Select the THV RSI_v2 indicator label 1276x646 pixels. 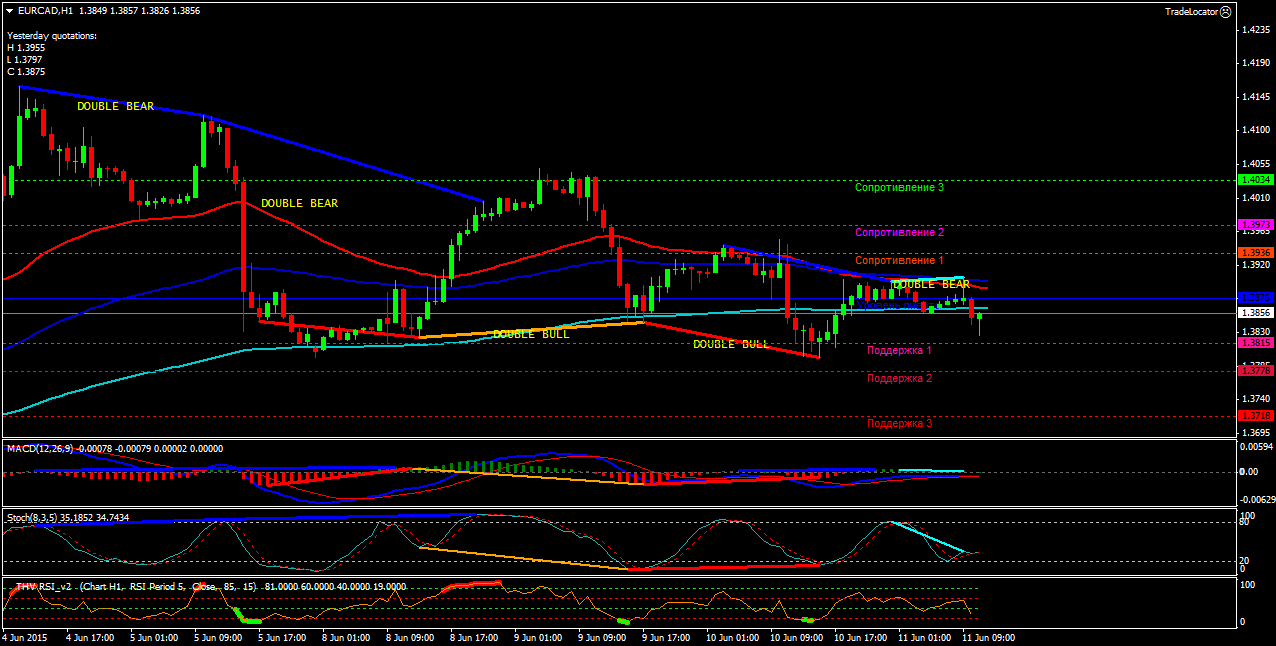[45, 587]
